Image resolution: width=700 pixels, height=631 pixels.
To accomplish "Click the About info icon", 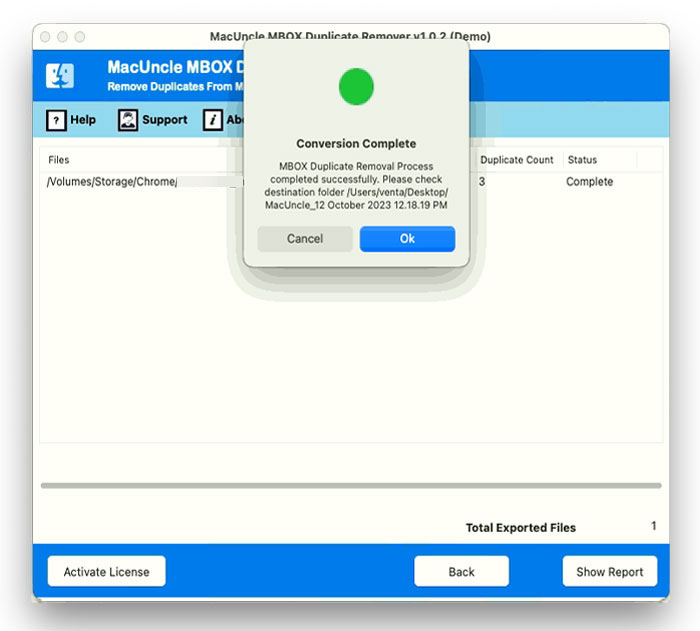I will (212, 120).
